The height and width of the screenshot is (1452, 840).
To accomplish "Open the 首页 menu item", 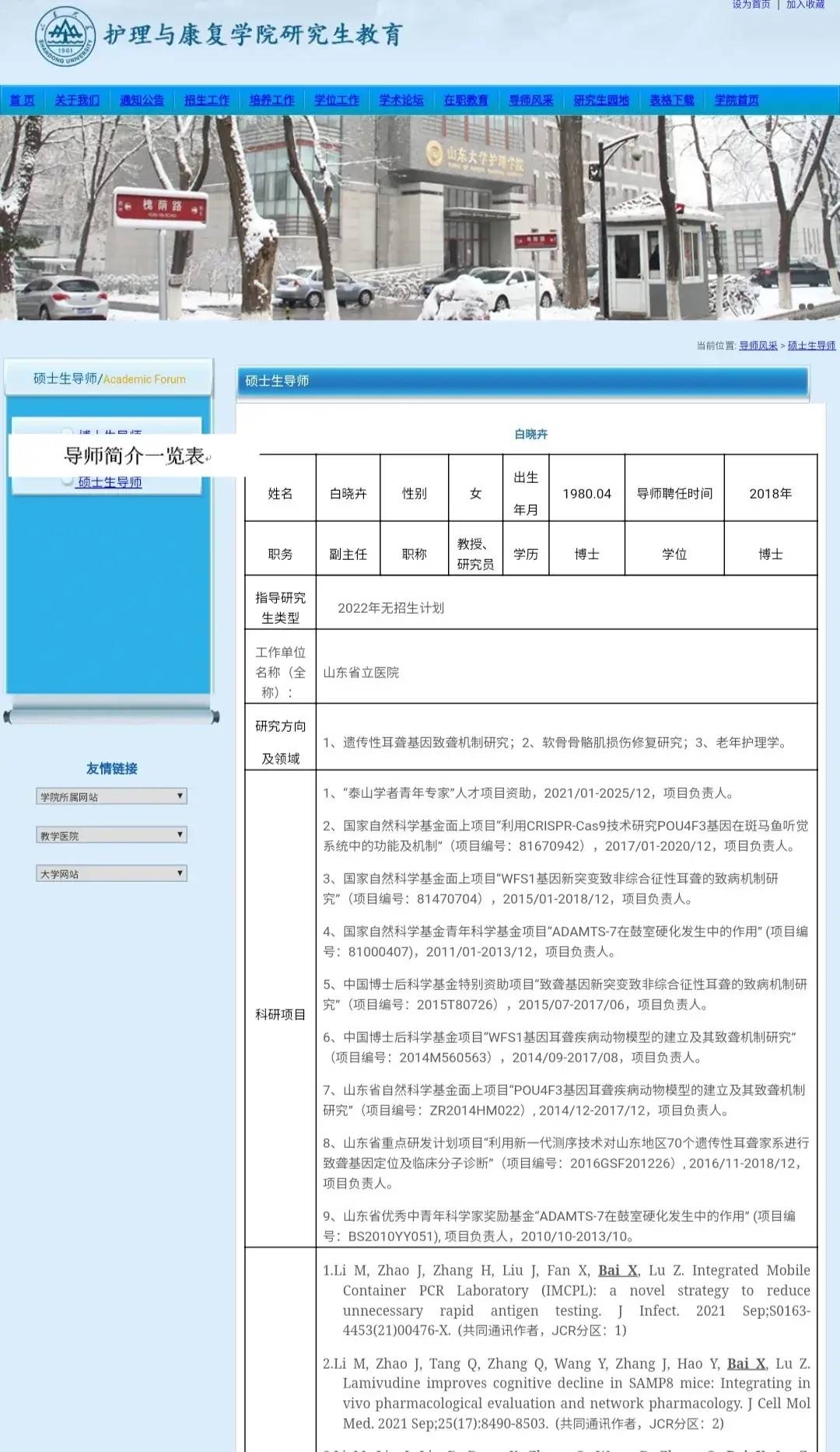I will click(22, 100).
